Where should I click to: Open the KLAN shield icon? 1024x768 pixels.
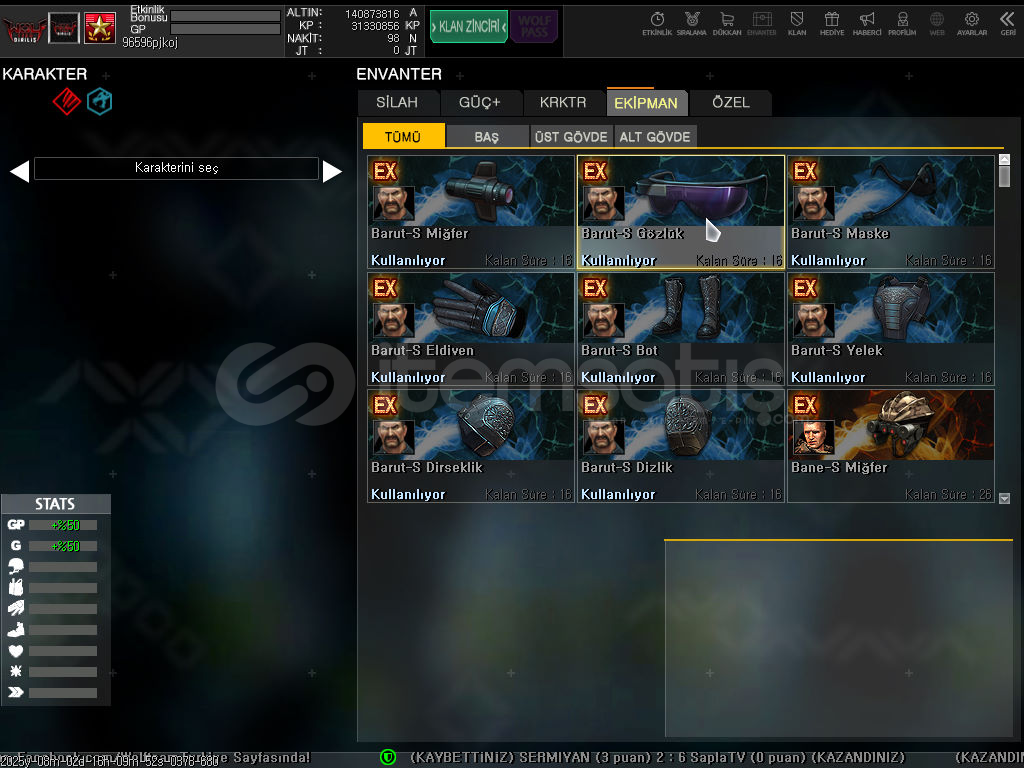tap(797, 24)
